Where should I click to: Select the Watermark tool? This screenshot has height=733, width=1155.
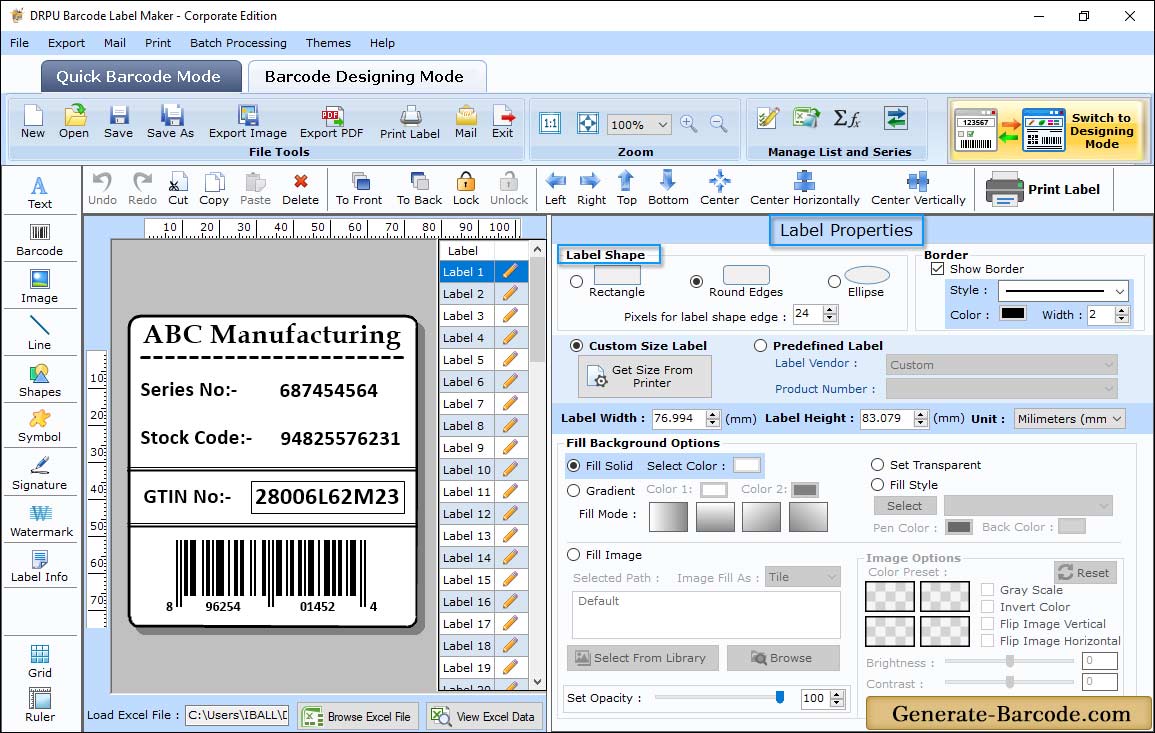click(x=41, y=521)
